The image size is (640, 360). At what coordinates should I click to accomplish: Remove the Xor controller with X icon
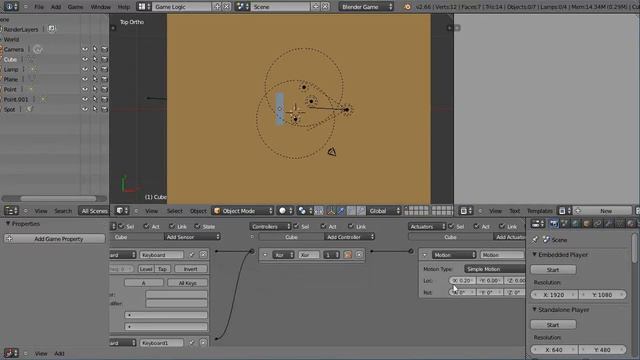[x=359, y=255]
